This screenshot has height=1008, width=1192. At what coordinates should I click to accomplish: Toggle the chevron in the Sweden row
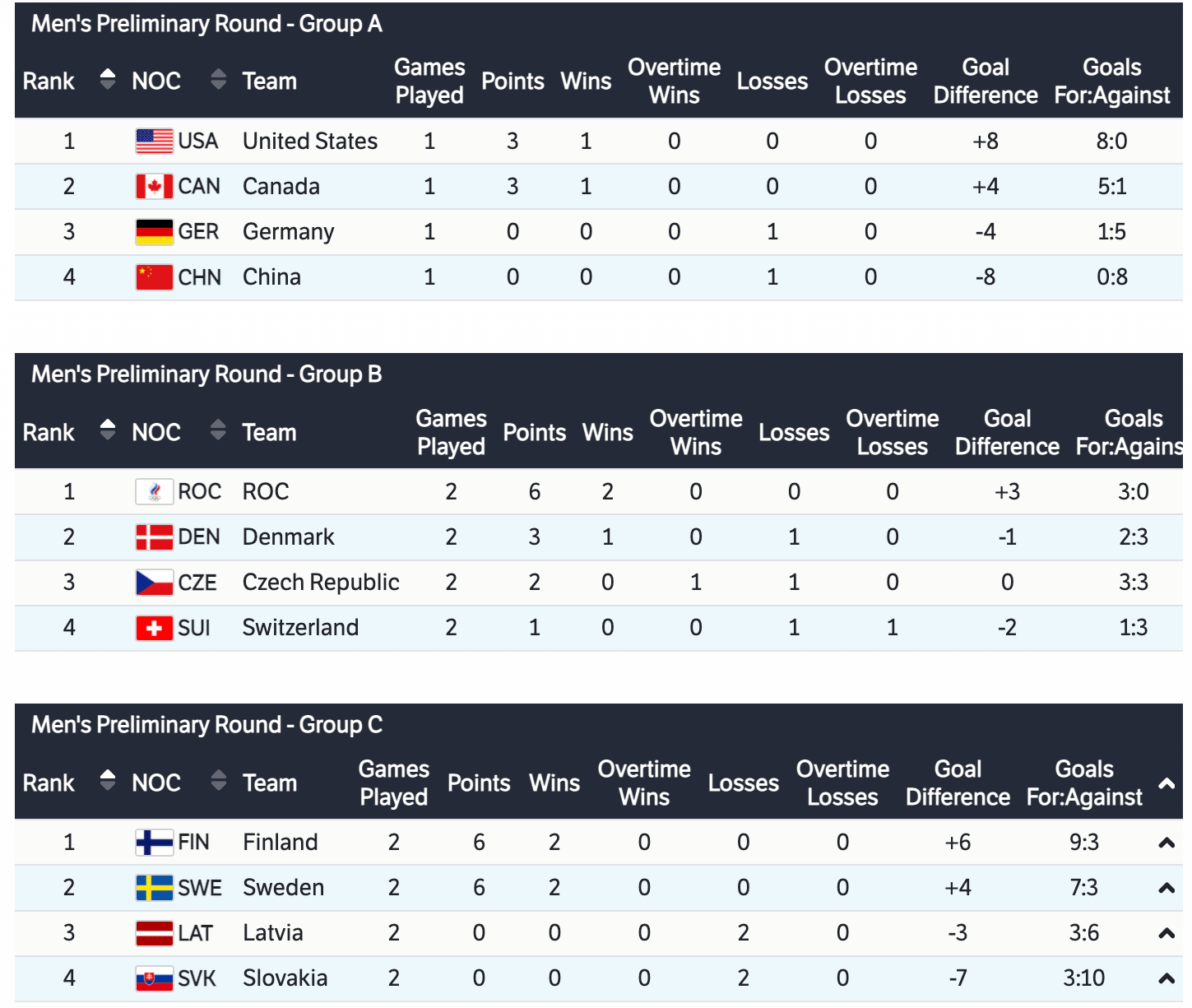tap(1166, 888)
